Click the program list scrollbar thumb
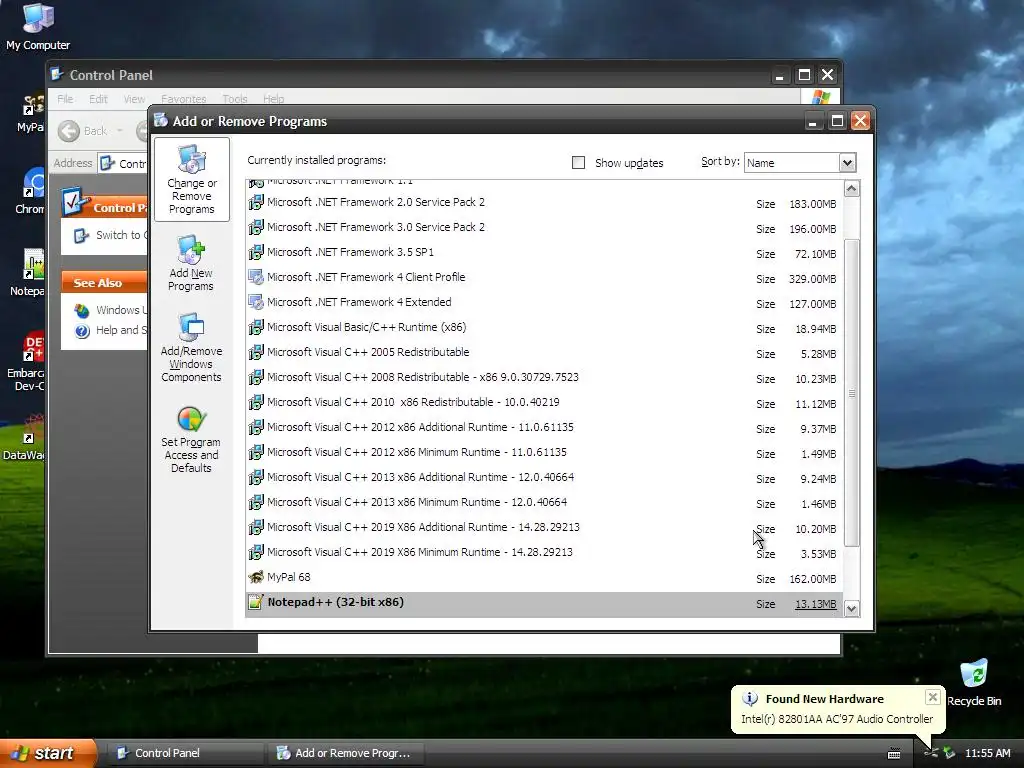This screenshot has width=1024, height=768. (852, 392)
